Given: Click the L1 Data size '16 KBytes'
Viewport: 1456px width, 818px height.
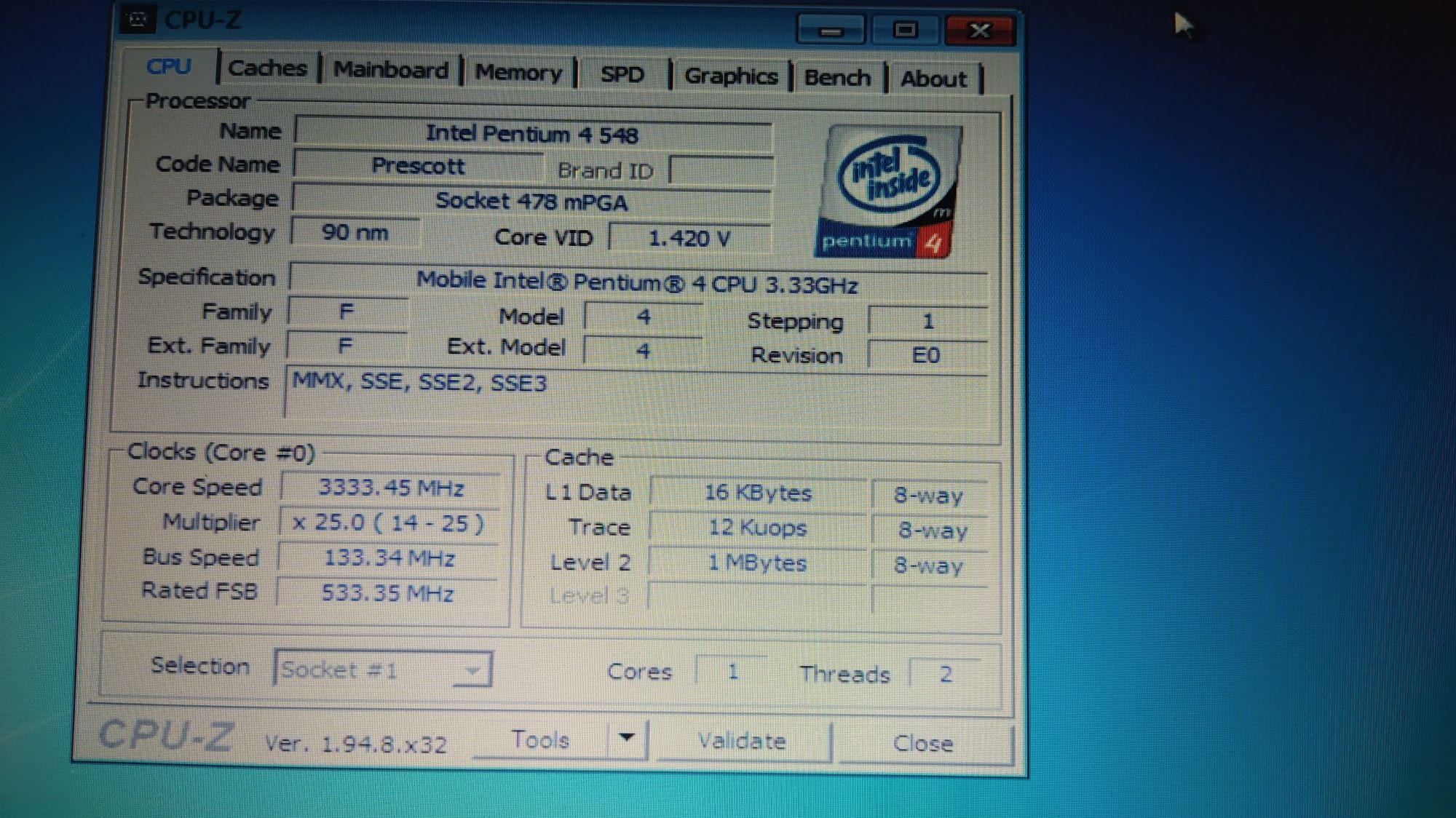Looking at the screenshot, I should (x=758, y=493).
